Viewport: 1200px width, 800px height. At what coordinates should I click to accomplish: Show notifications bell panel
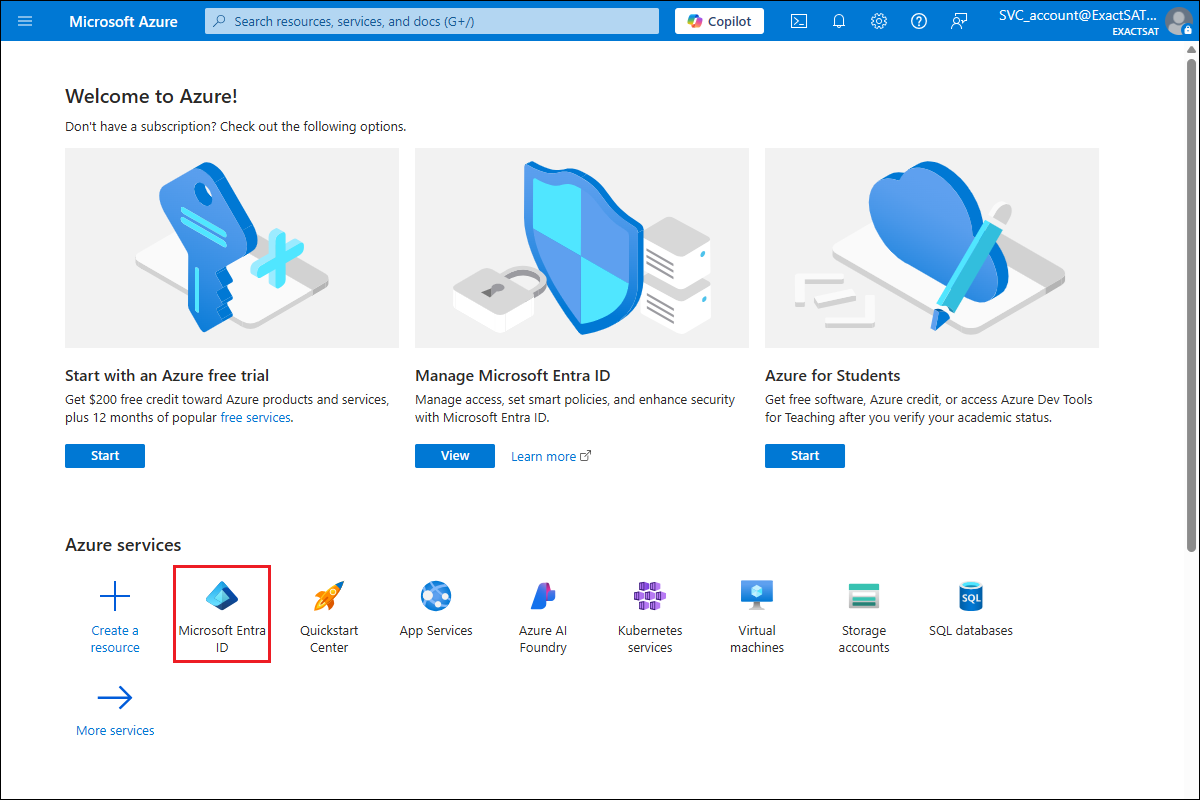coord(839,21)
